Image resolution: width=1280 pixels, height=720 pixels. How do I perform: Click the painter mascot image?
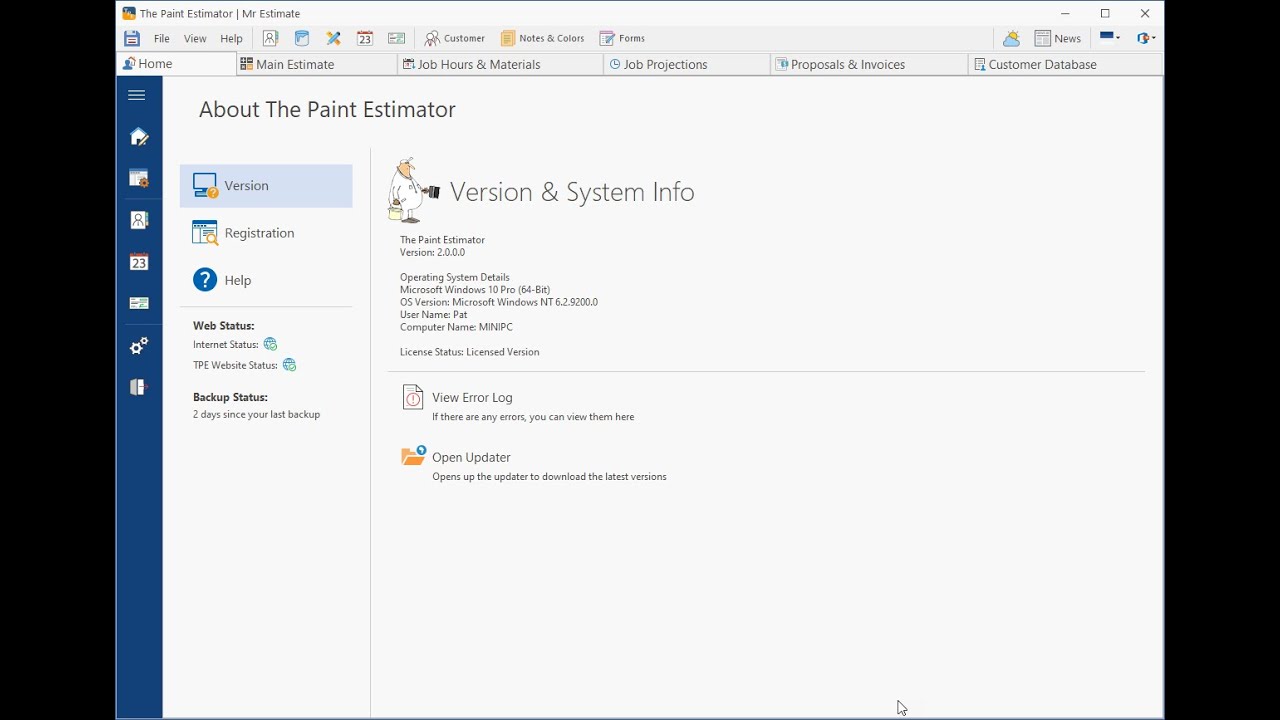413,189
